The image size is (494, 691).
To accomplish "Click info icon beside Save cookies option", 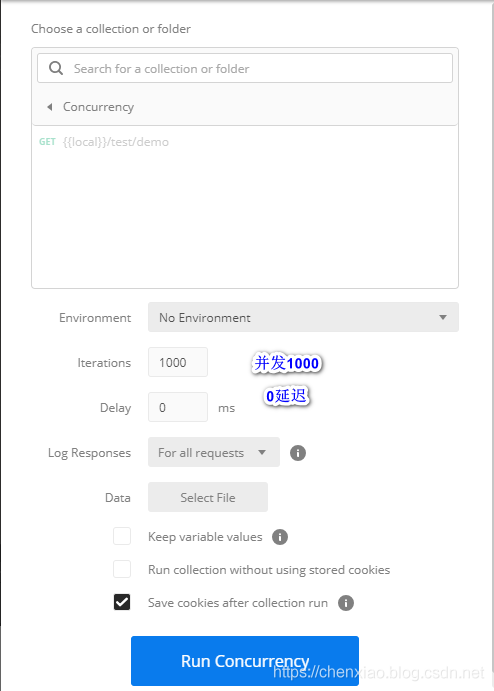I will click(x=346, y=602).
